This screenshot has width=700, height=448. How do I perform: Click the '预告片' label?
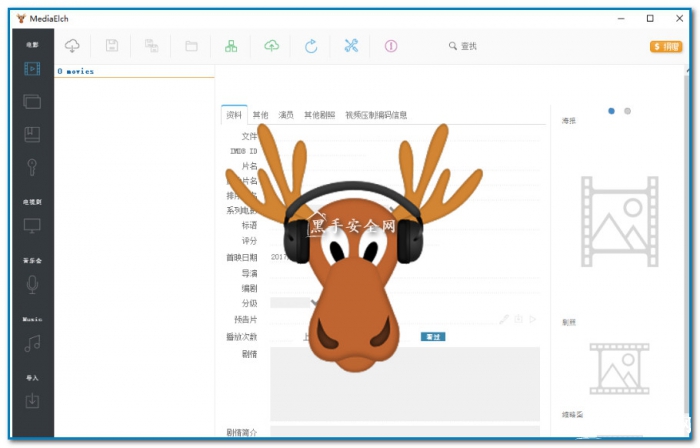pos(246,319)
